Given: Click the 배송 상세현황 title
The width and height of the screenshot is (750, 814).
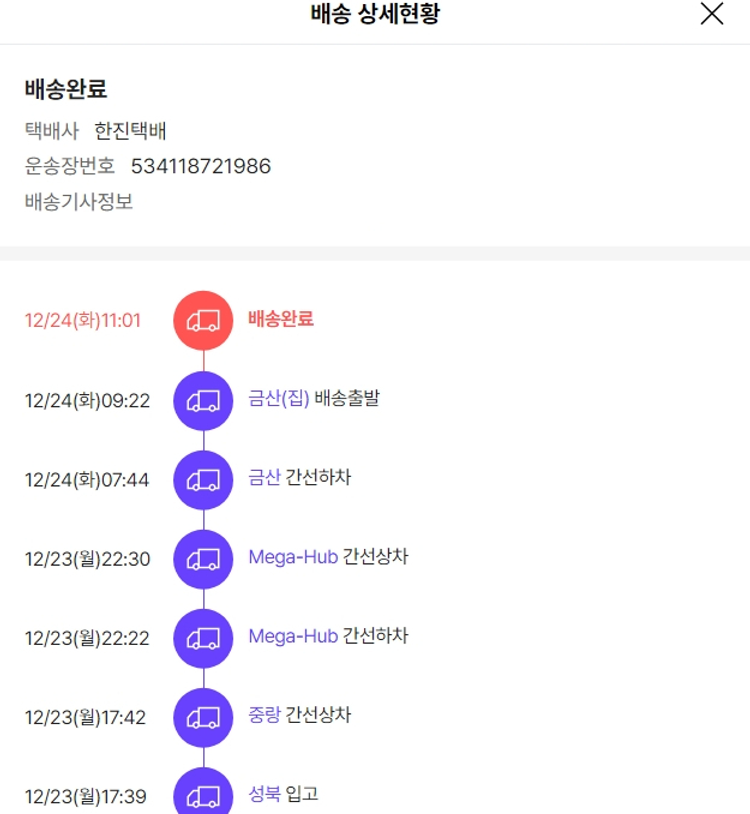Looking at the screenshot, I should [x=375, y=14].
